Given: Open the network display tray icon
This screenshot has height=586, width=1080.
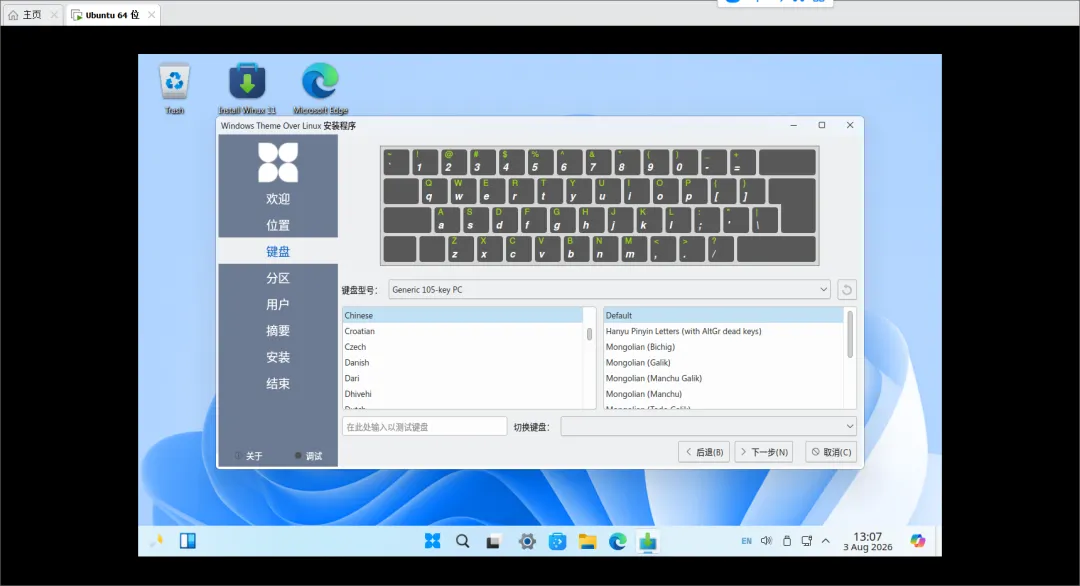Looking at the screenshot, I should pyautogui.click(x=807, y=541).
